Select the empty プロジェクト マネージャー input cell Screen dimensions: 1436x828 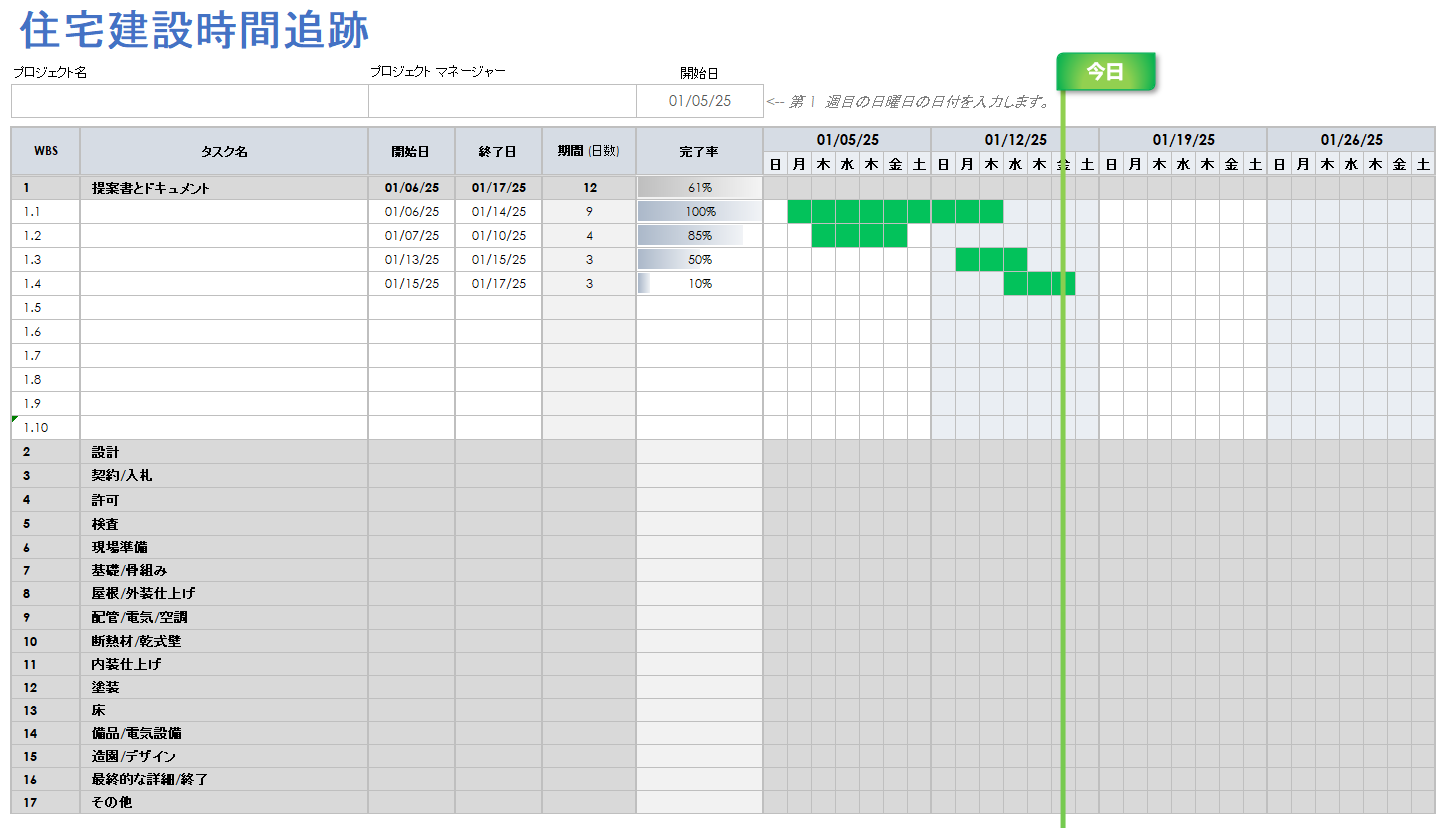(502, 101)
